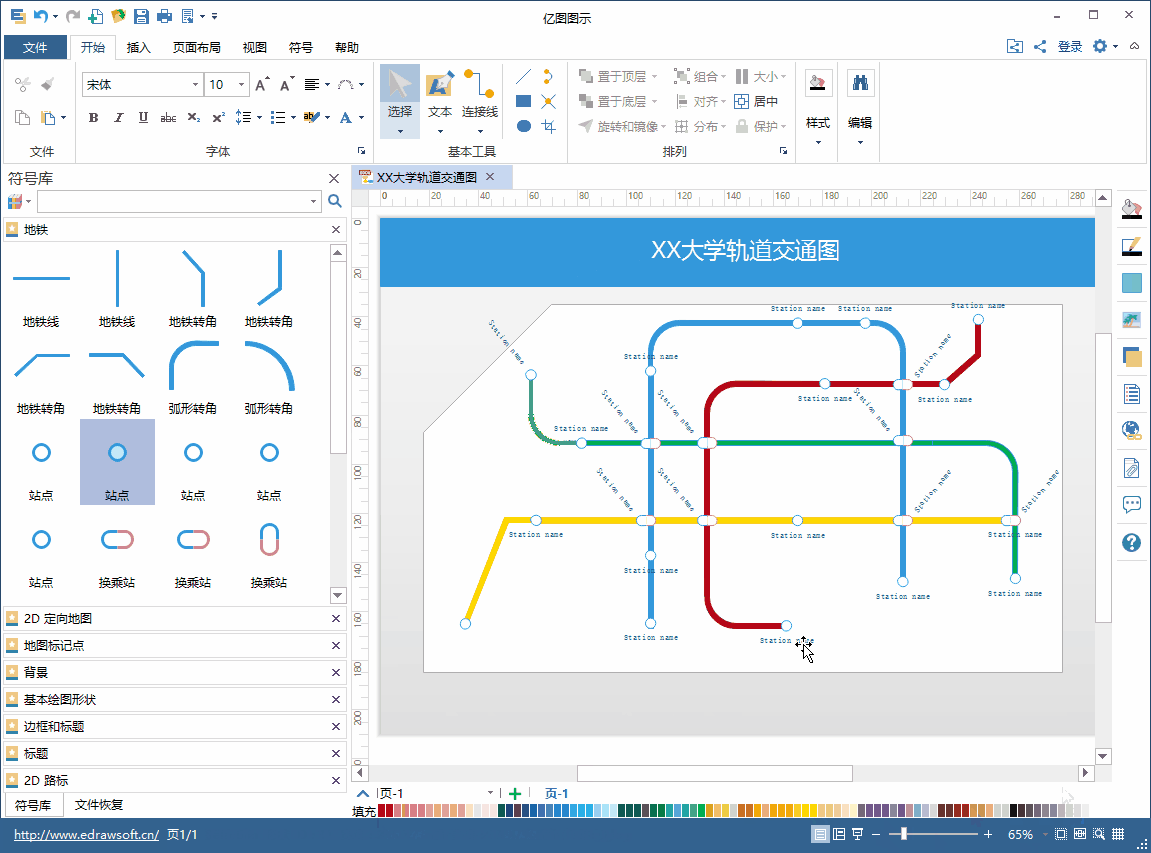Toggle italic text formatting
This screenshot has height=853, width=1151.
(119, 118)
